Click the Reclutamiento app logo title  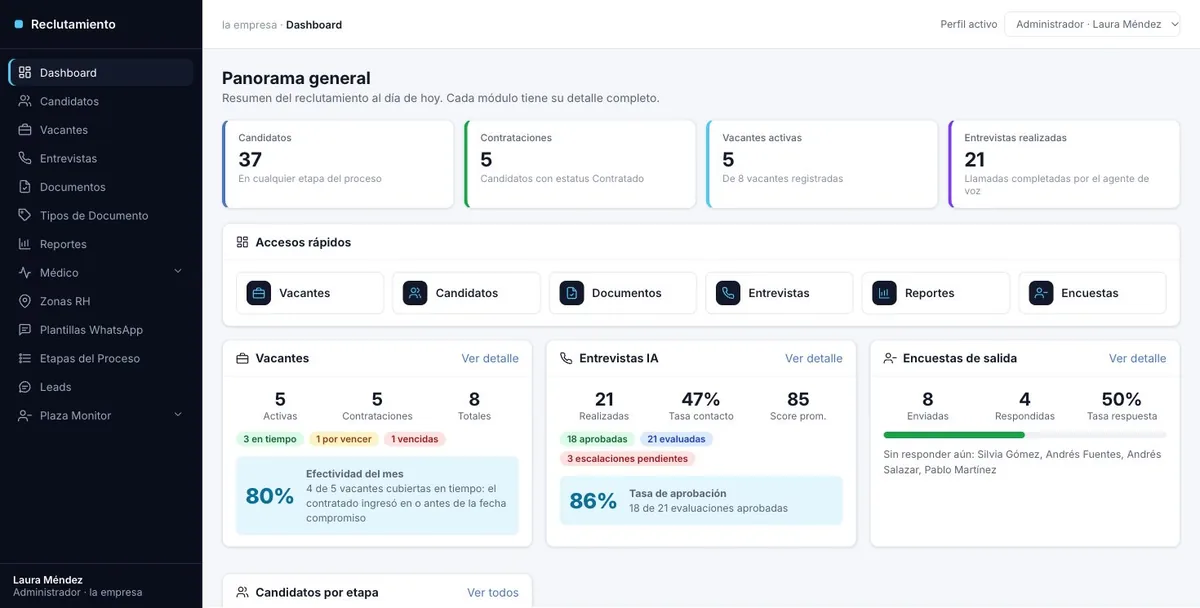(x=73, y=24)
